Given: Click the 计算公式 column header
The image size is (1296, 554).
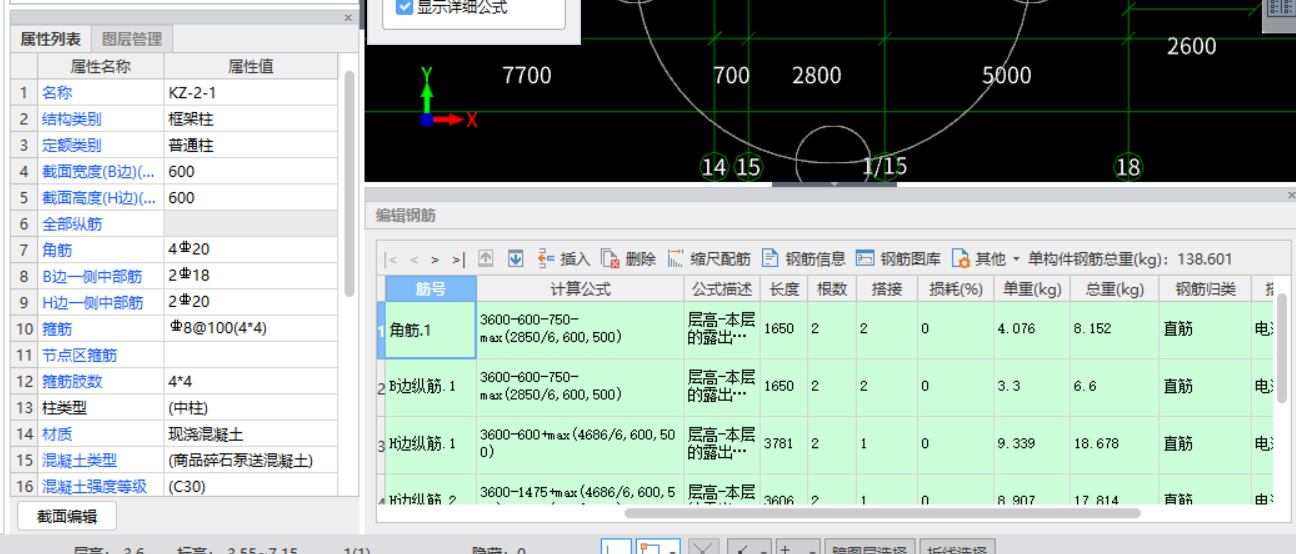Looking at the screenshot, I should [x=580, y=289].
